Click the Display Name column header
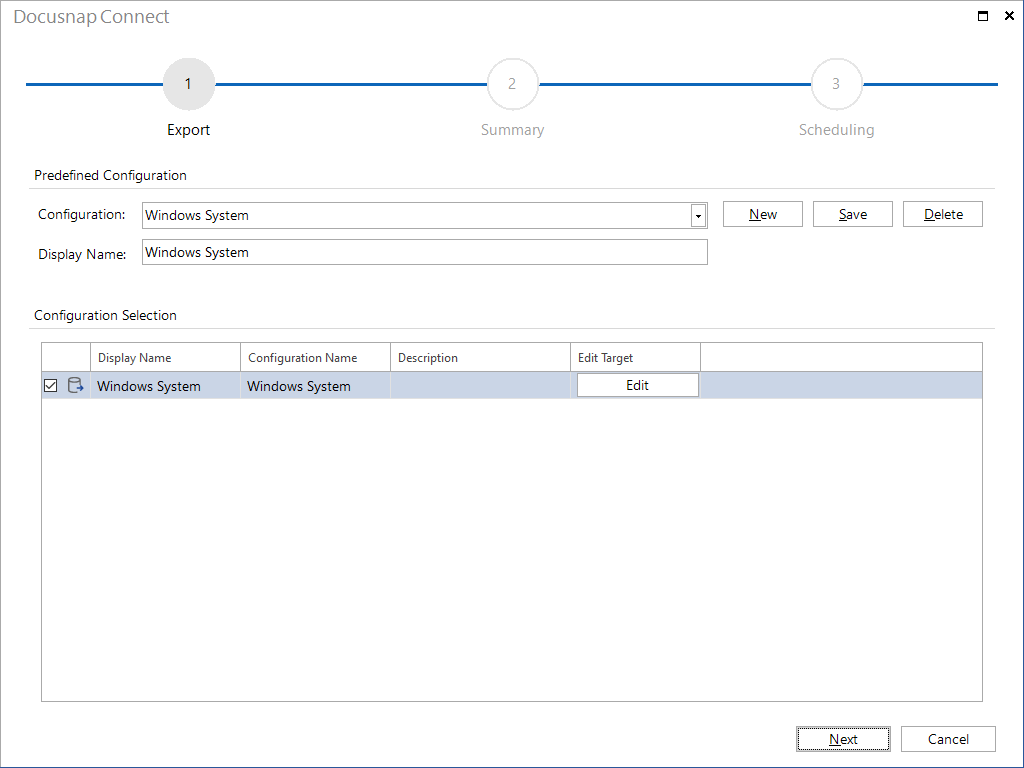Screen dimensions: 1024x768 click(x=165, y=357)
